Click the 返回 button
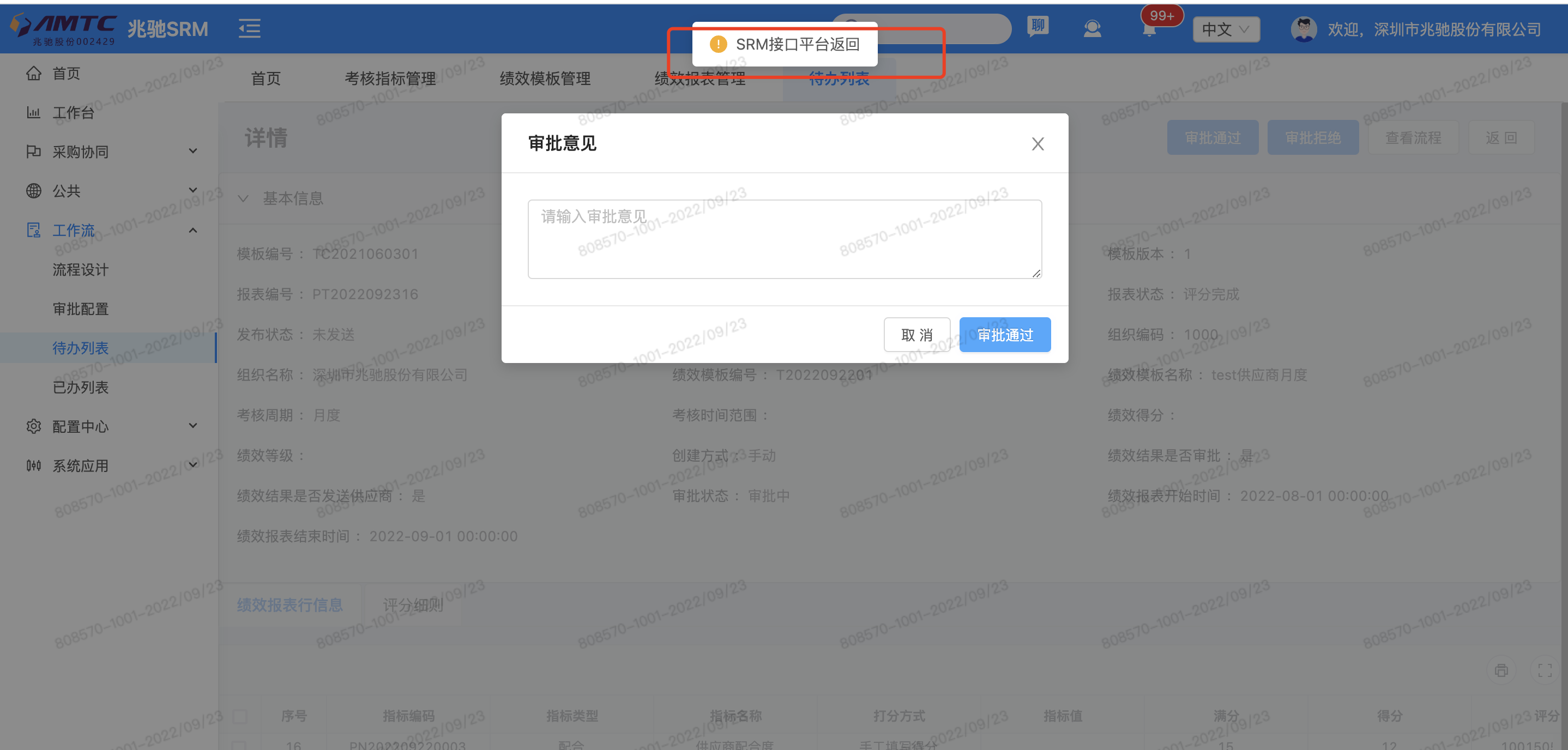Image resolution: width=1568 pixels, height=750 pixels. [1501, 137]
